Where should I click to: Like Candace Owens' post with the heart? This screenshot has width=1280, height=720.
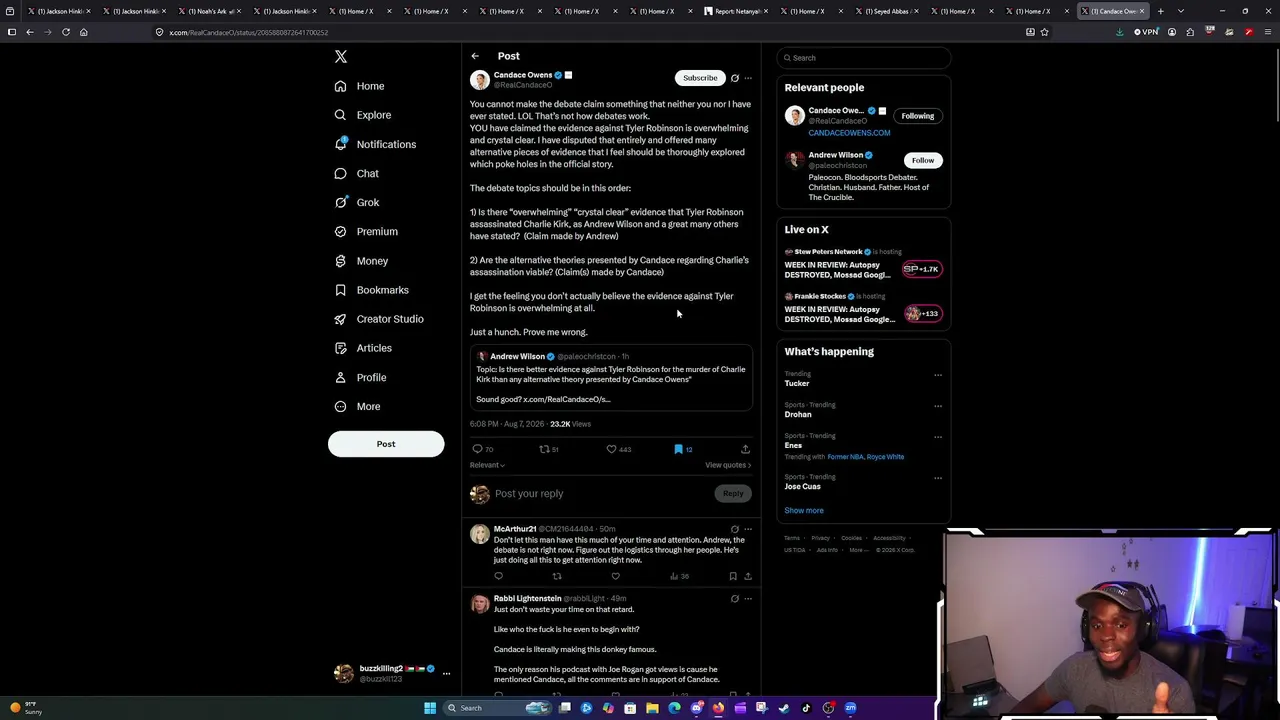[611, 449]
